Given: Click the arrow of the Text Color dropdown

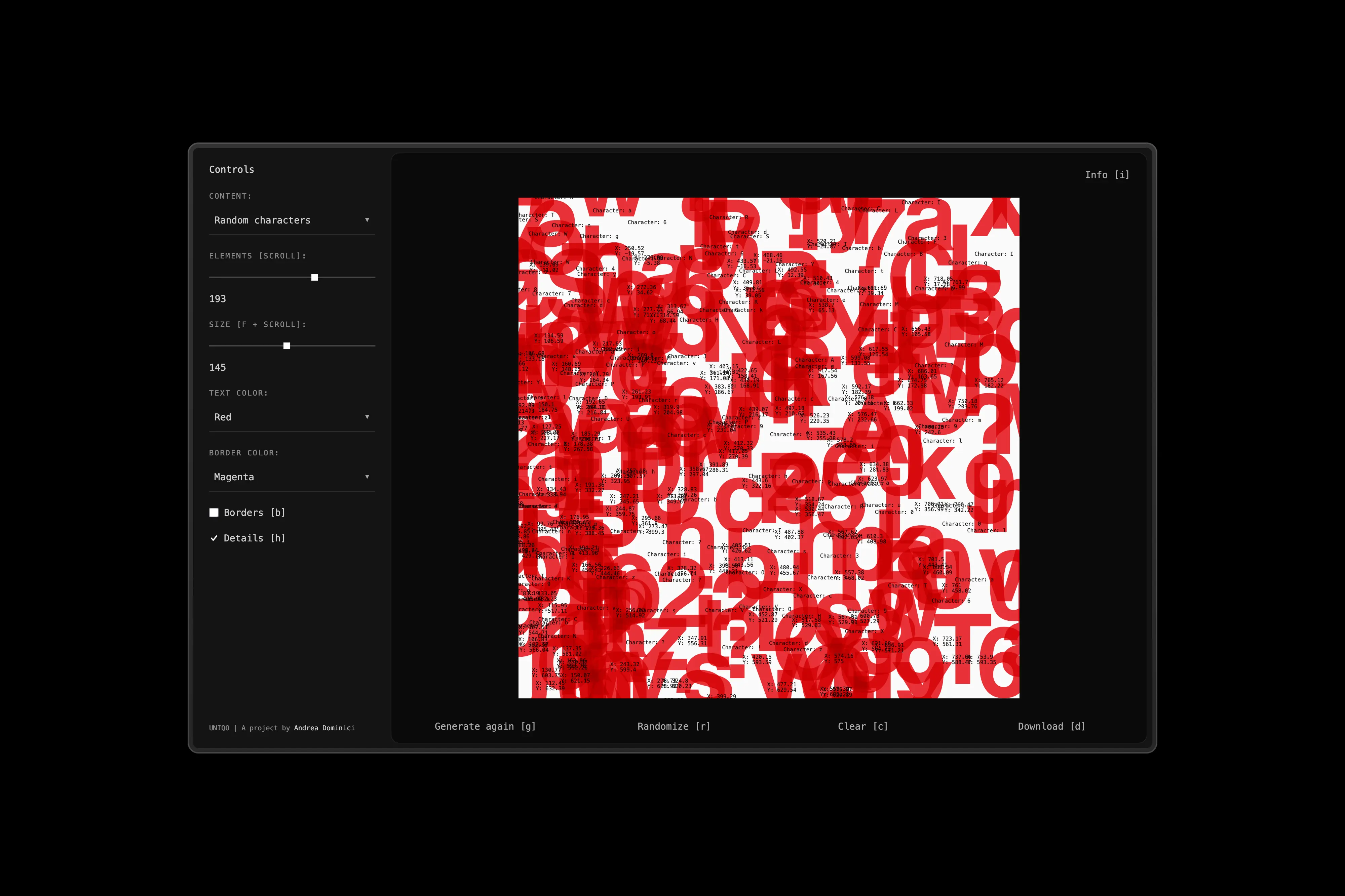Looking at the screenshot, I should point(367,417).
